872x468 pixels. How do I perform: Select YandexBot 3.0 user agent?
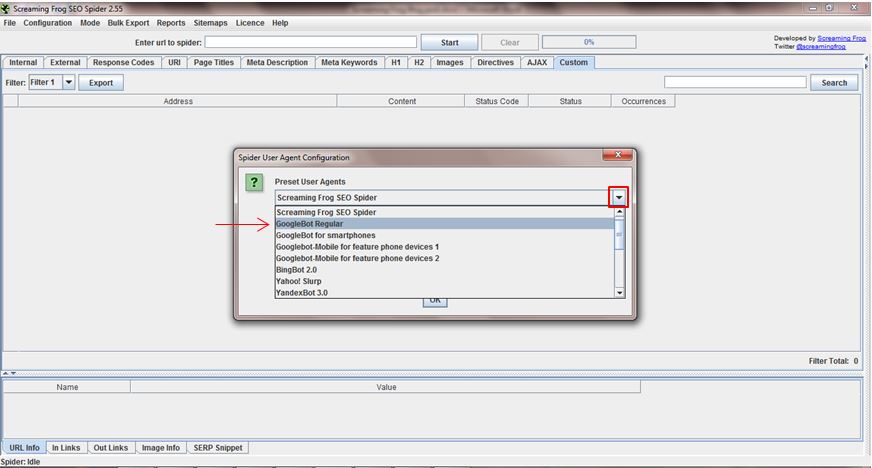pos(445,292)
